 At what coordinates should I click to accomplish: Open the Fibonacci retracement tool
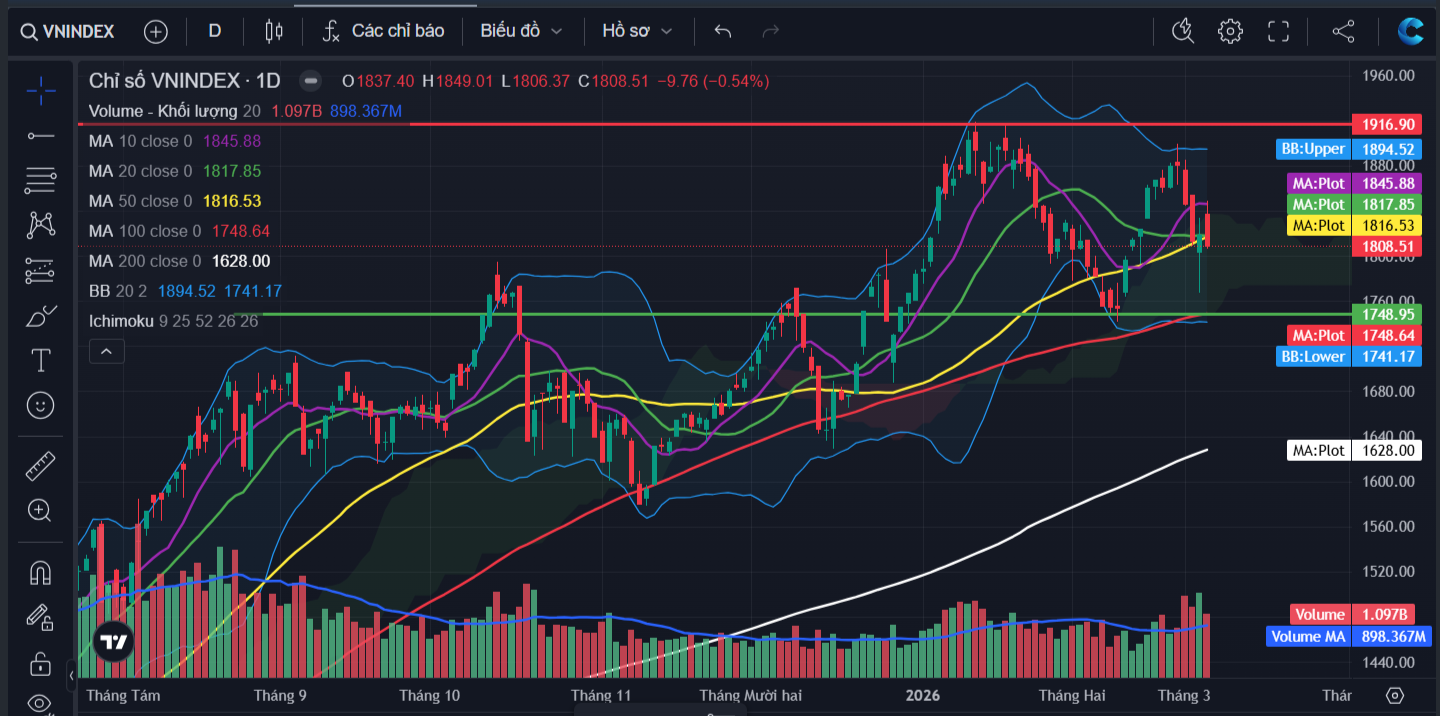point(40,180)
